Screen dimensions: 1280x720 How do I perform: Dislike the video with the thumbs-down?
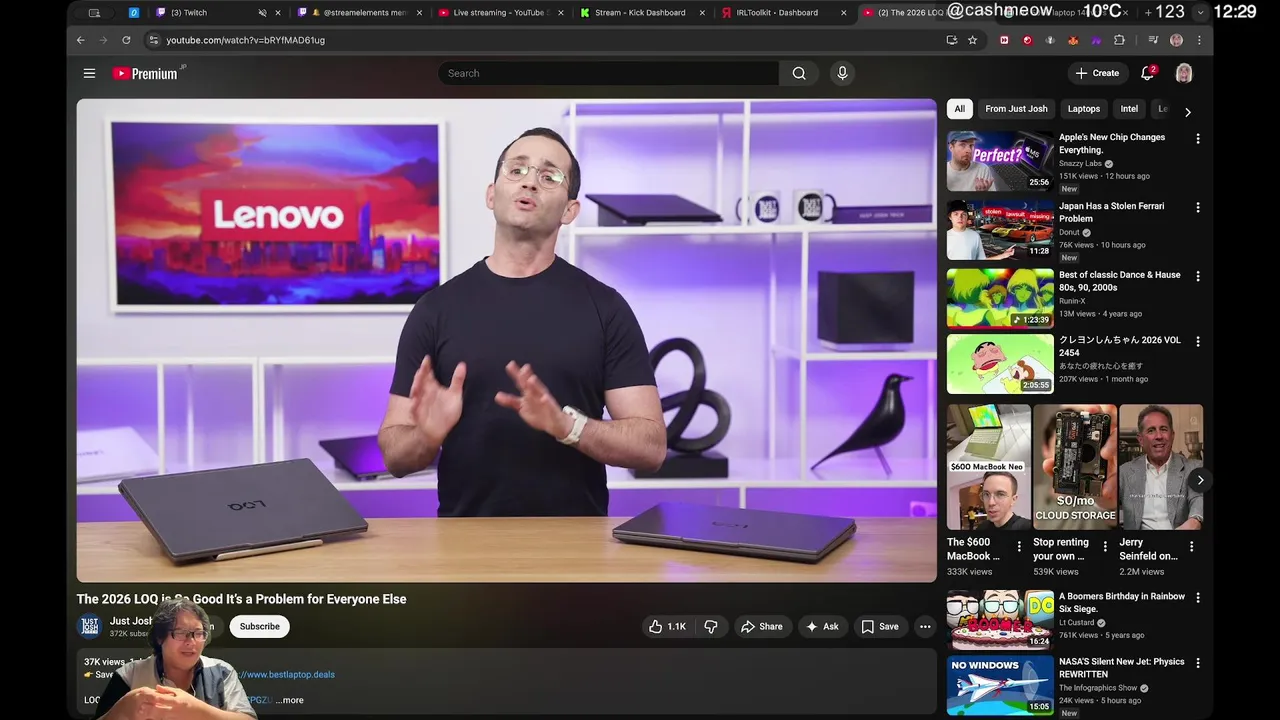pyautogui.click(x=711, y=626)
